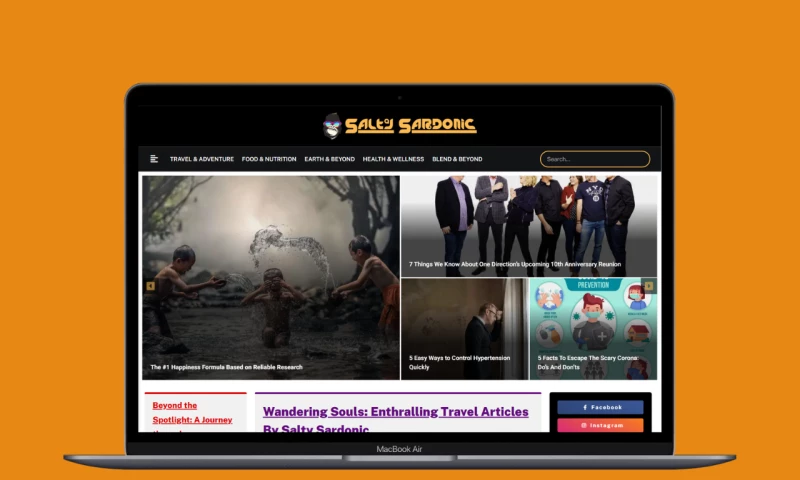Open the Scary Corona facts article thumbnail
This screenshot has width=800, height=480.
point(593,329)
